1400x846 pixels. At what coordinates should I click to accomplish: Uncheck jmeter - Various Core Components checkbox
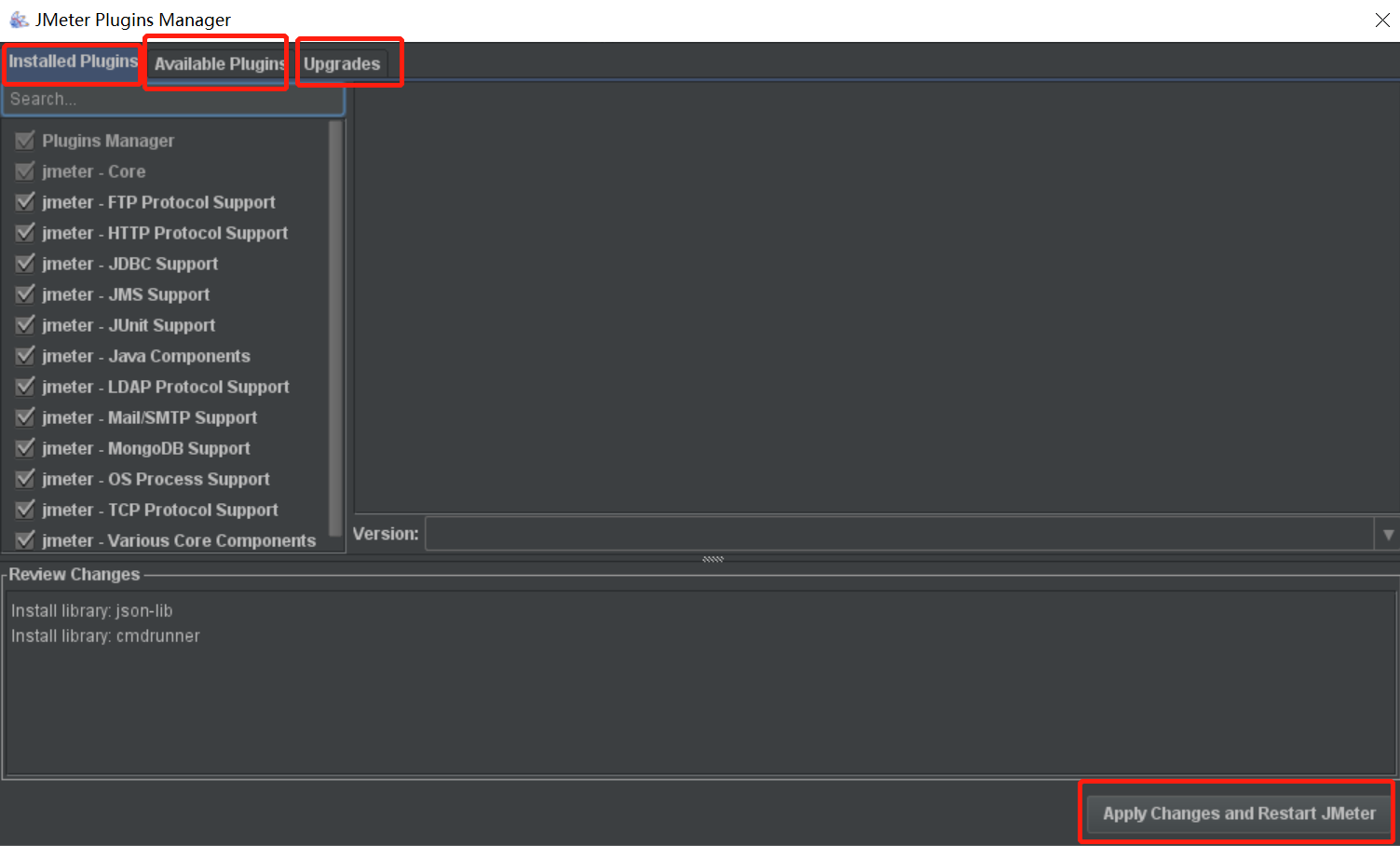tap(25, 540)
